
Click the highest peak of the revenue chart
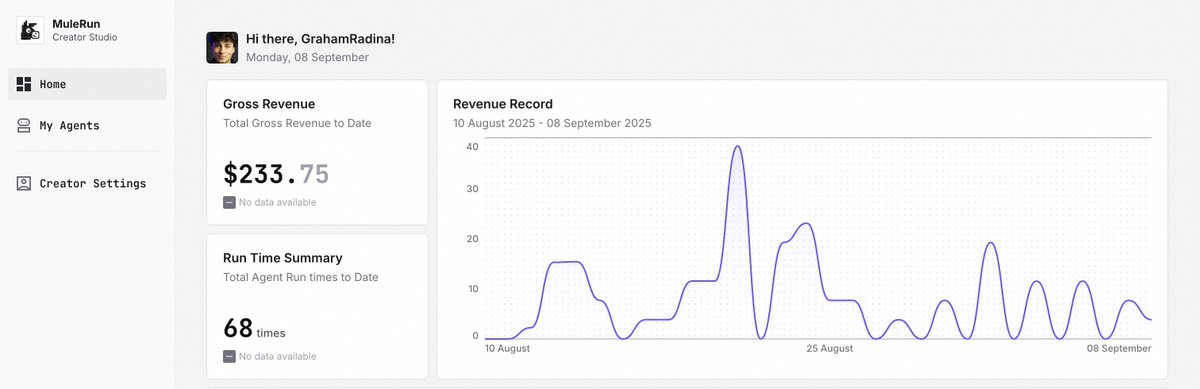click(737, 147)
